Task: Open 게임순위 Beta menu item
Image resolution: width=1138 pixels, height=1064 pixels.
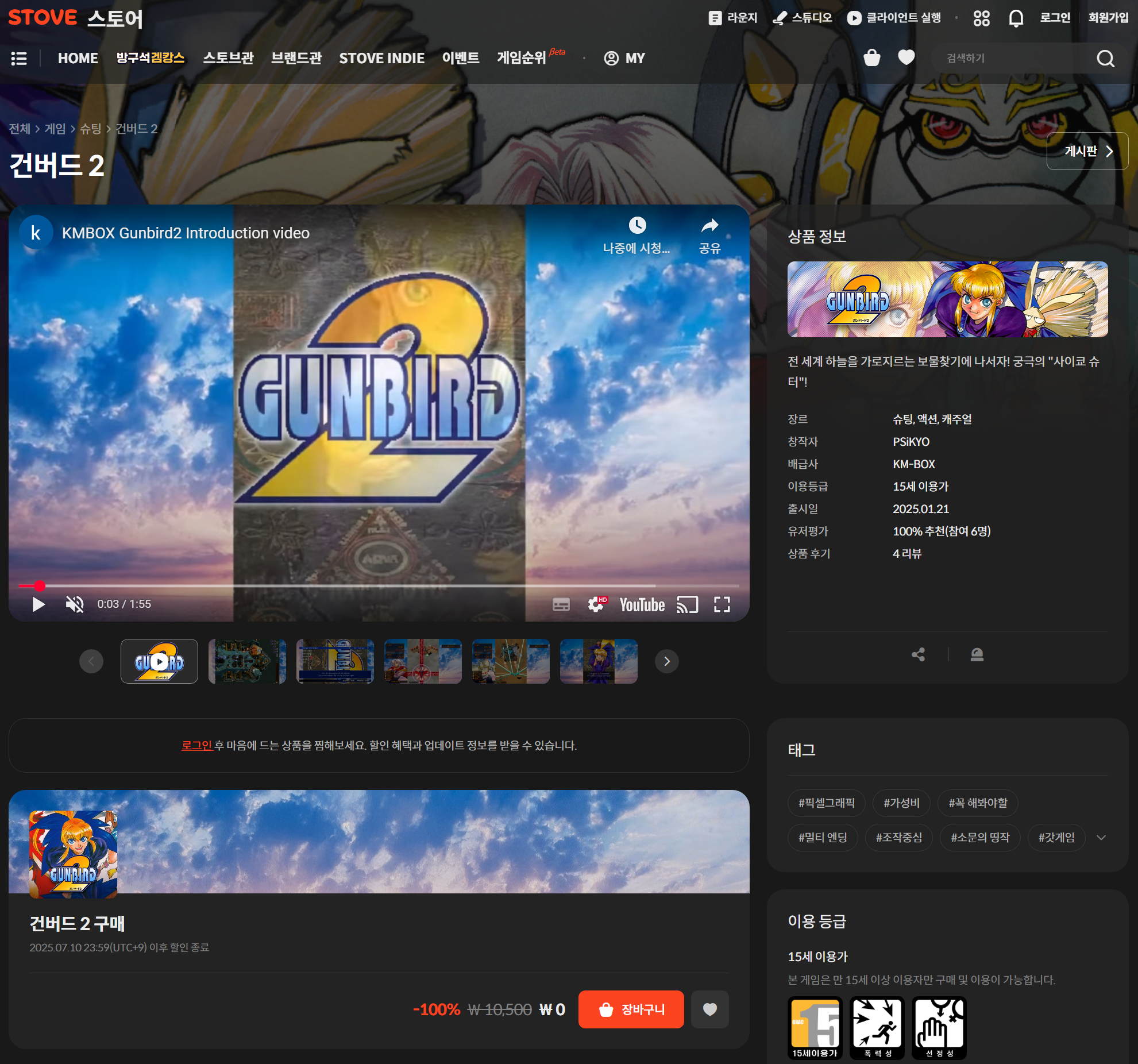Action: pos(531,57)
